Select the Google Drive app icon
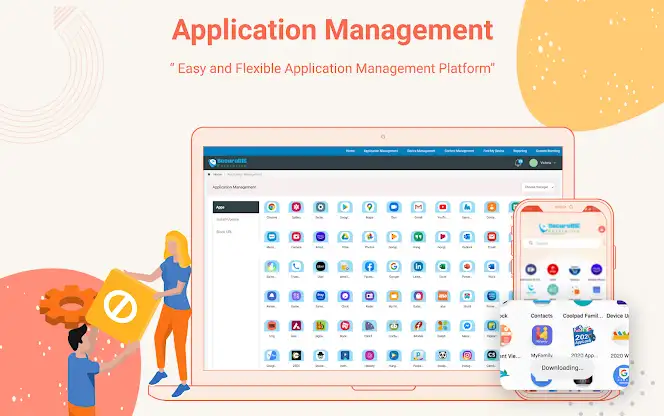The image size is (664, 416). (345, 237)
